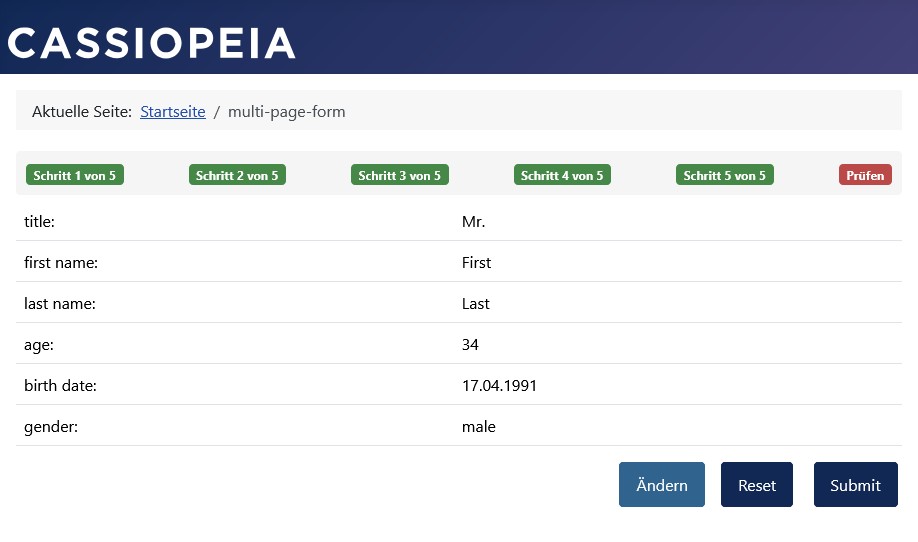The height and width of the screenshot is (542, 918).
Task: Select the birth date 17.04.1991
Action: click(x=499, y=386)
